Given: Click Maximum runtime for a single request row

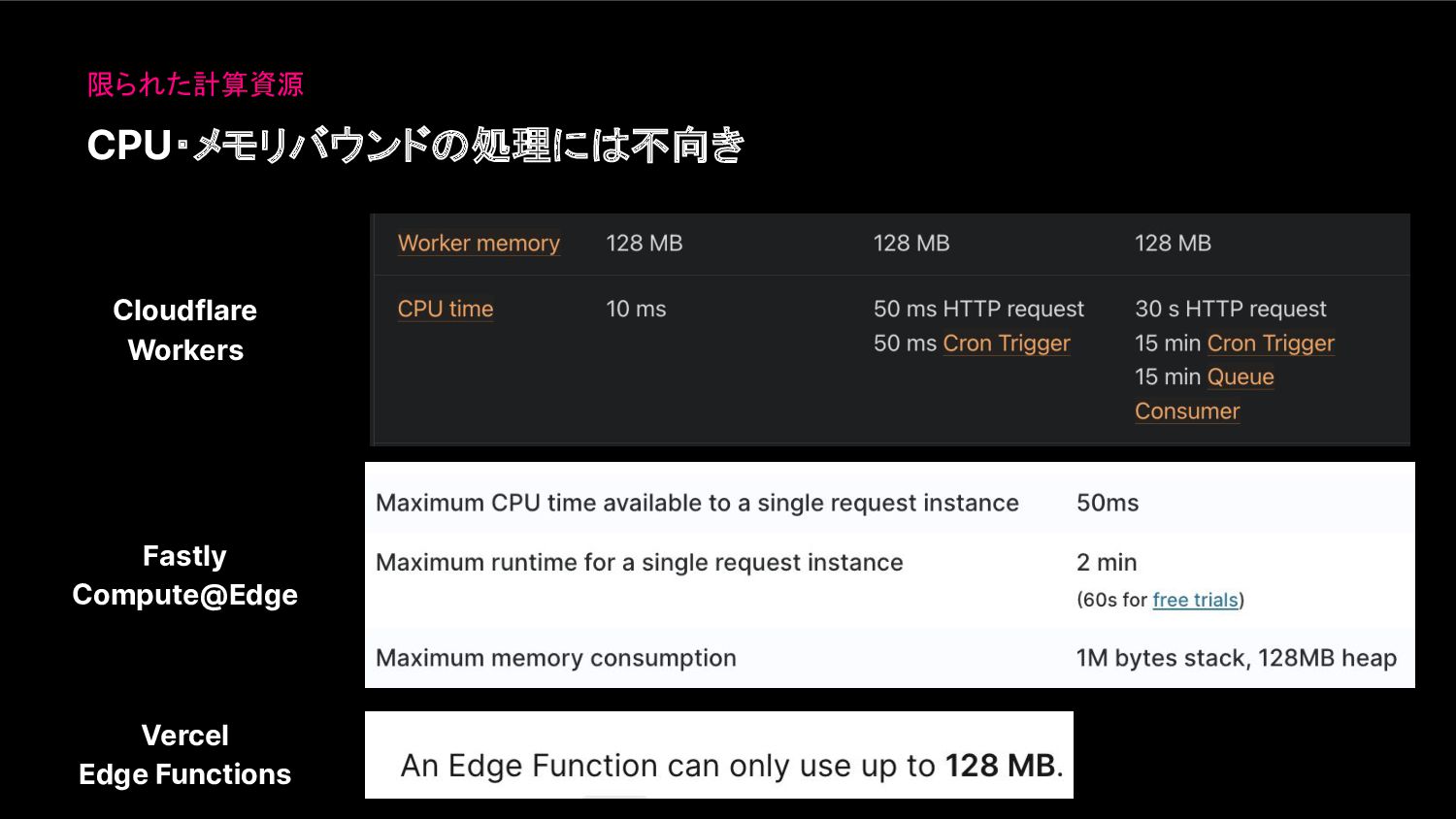Looking at the screenshot, I should tap(639, 563).
